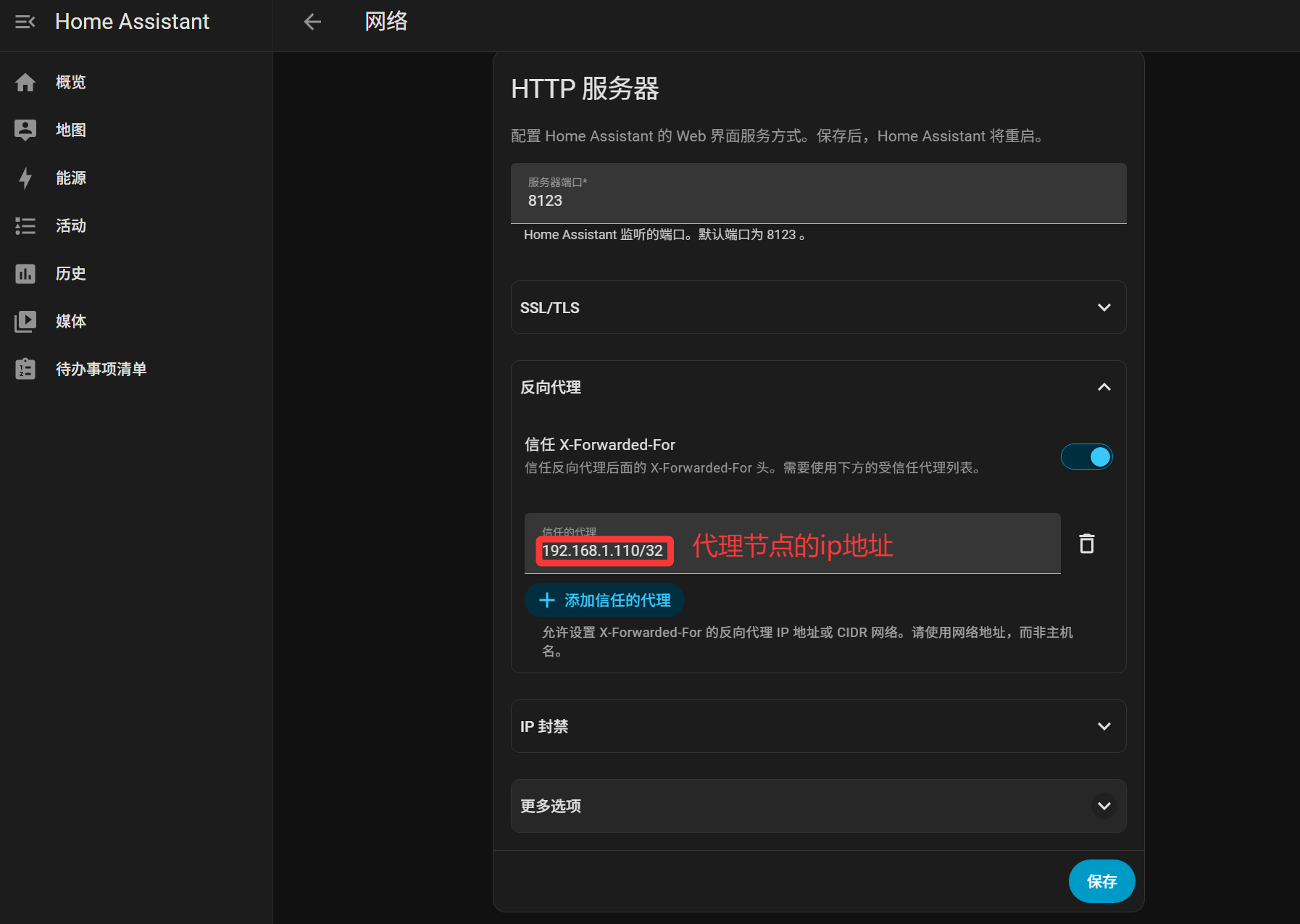Click the 信任的代理 address field
The height and width of the screenshot is (924, 1300).
(793, 544)
